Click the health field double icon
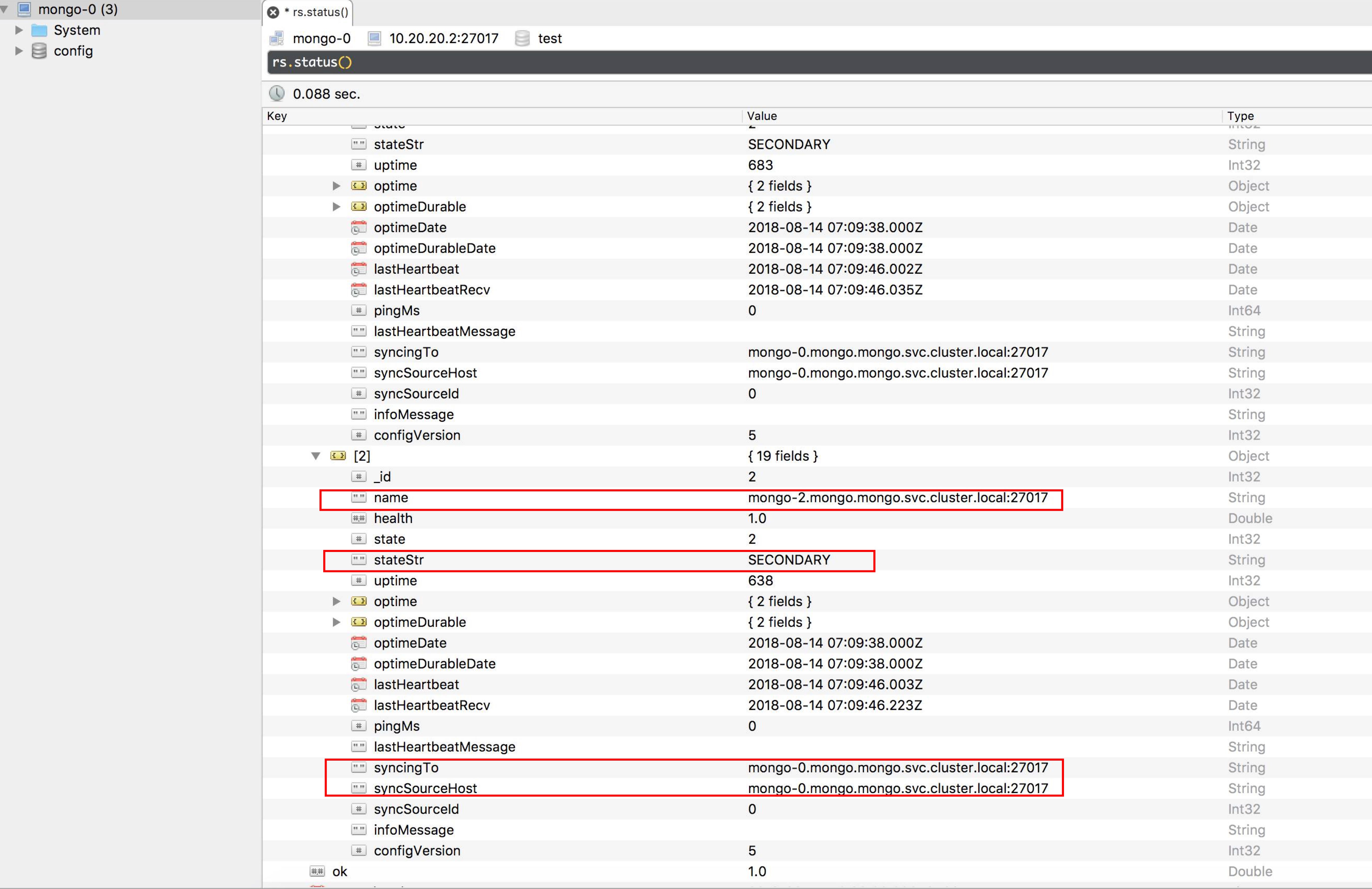1372x889 pixels. point(359,518)
